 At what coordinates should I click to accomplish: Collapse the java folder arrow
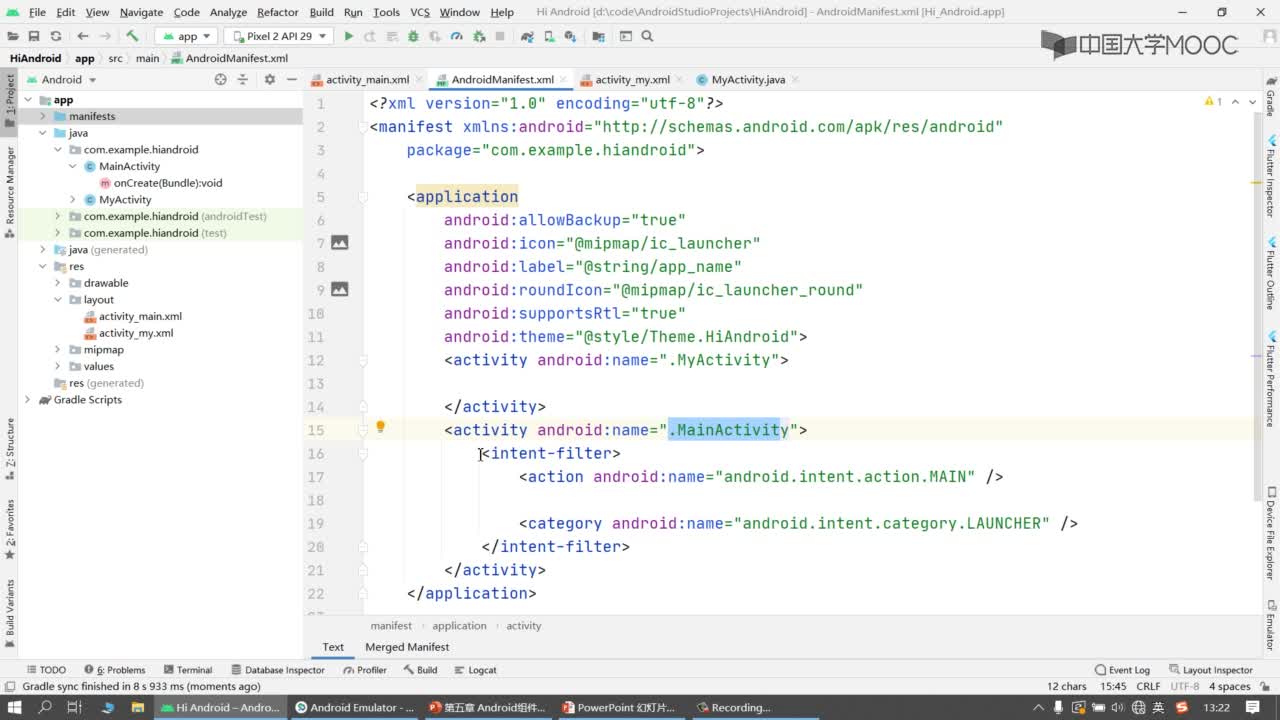pyautogui.click(x=43, y=133)
